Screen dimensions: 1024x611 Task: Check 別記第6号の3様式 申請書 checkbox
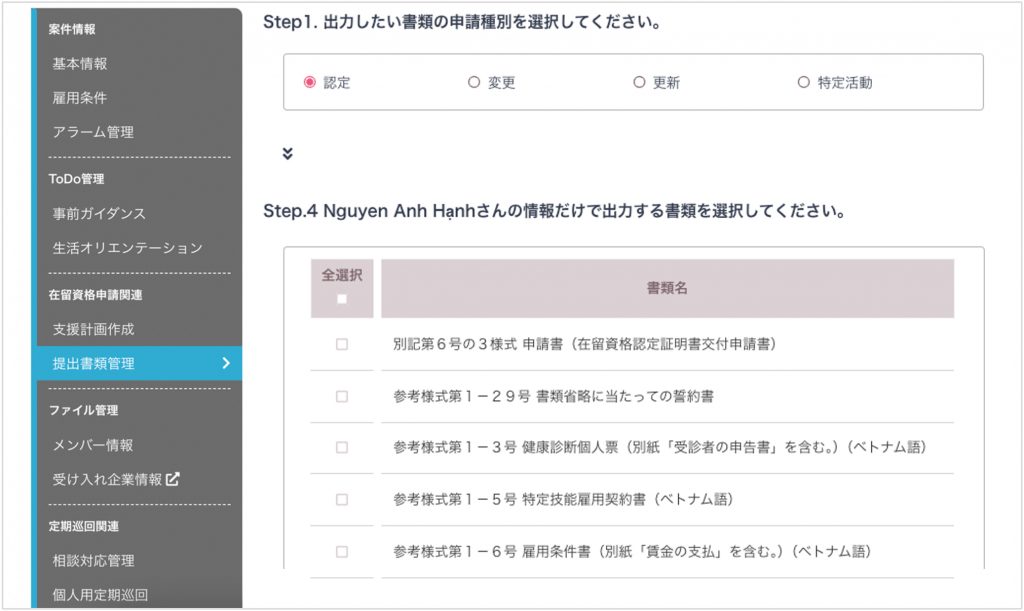(x=342, y=344)
